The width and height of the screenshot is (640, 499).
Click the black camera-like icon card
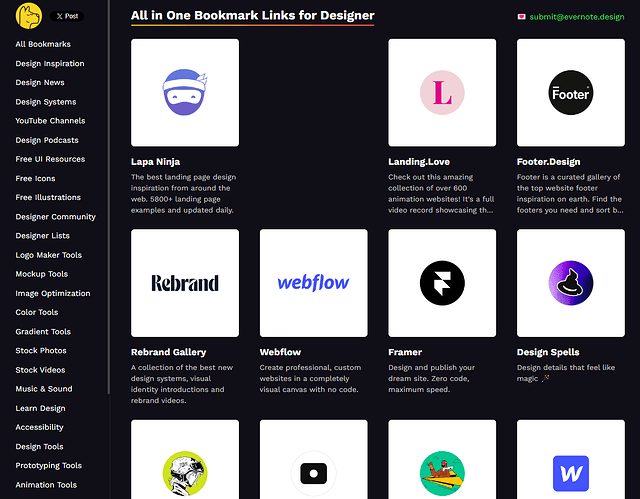coord(313,459)
